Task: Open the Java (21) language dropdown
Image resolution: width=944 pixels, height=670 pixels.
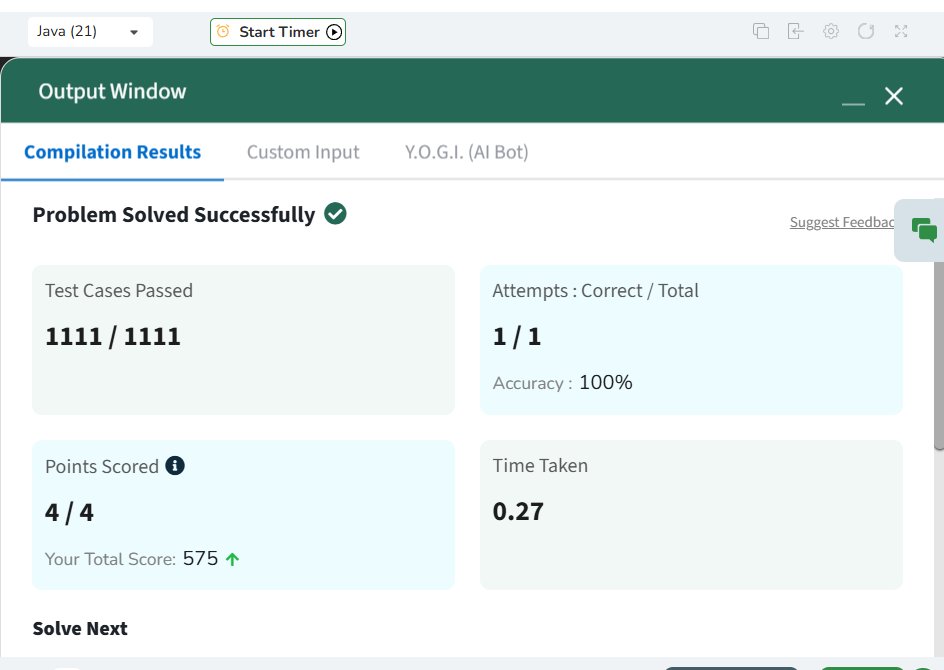Action: 90,31
